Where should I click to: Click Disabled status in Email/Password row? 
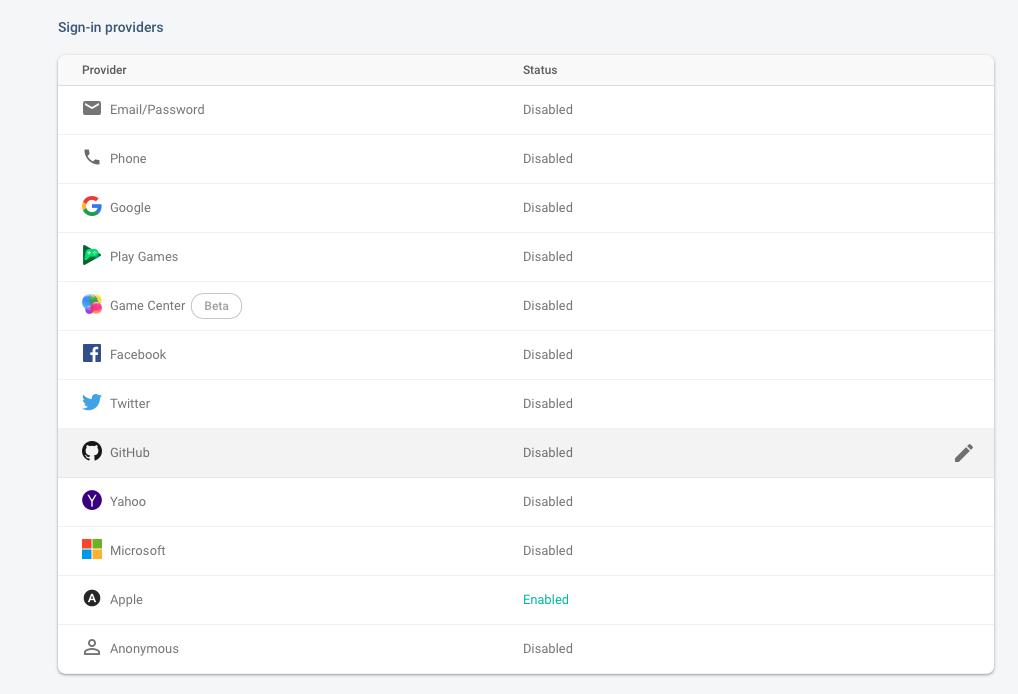(x=548, y=110)
